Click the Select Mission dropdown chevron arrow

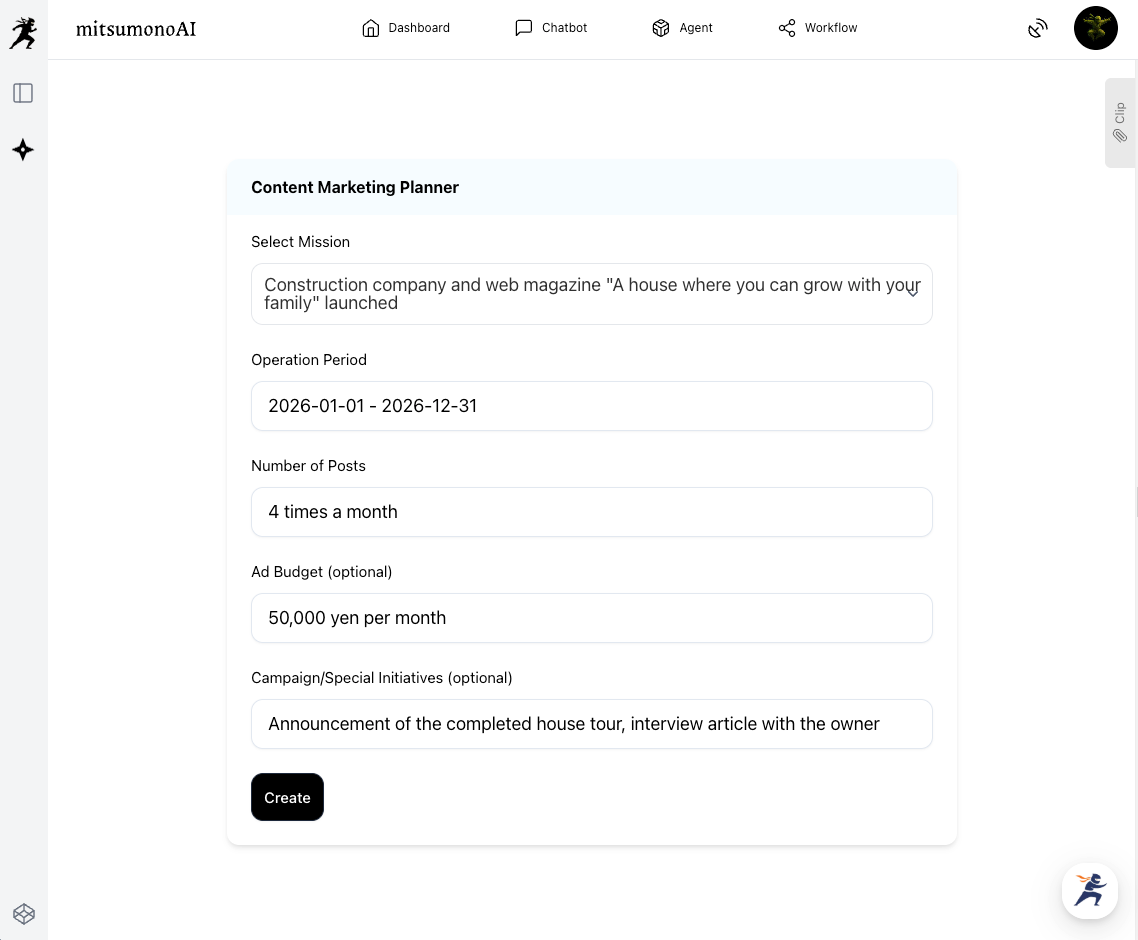pyautogui.click(x=912, y=292)
